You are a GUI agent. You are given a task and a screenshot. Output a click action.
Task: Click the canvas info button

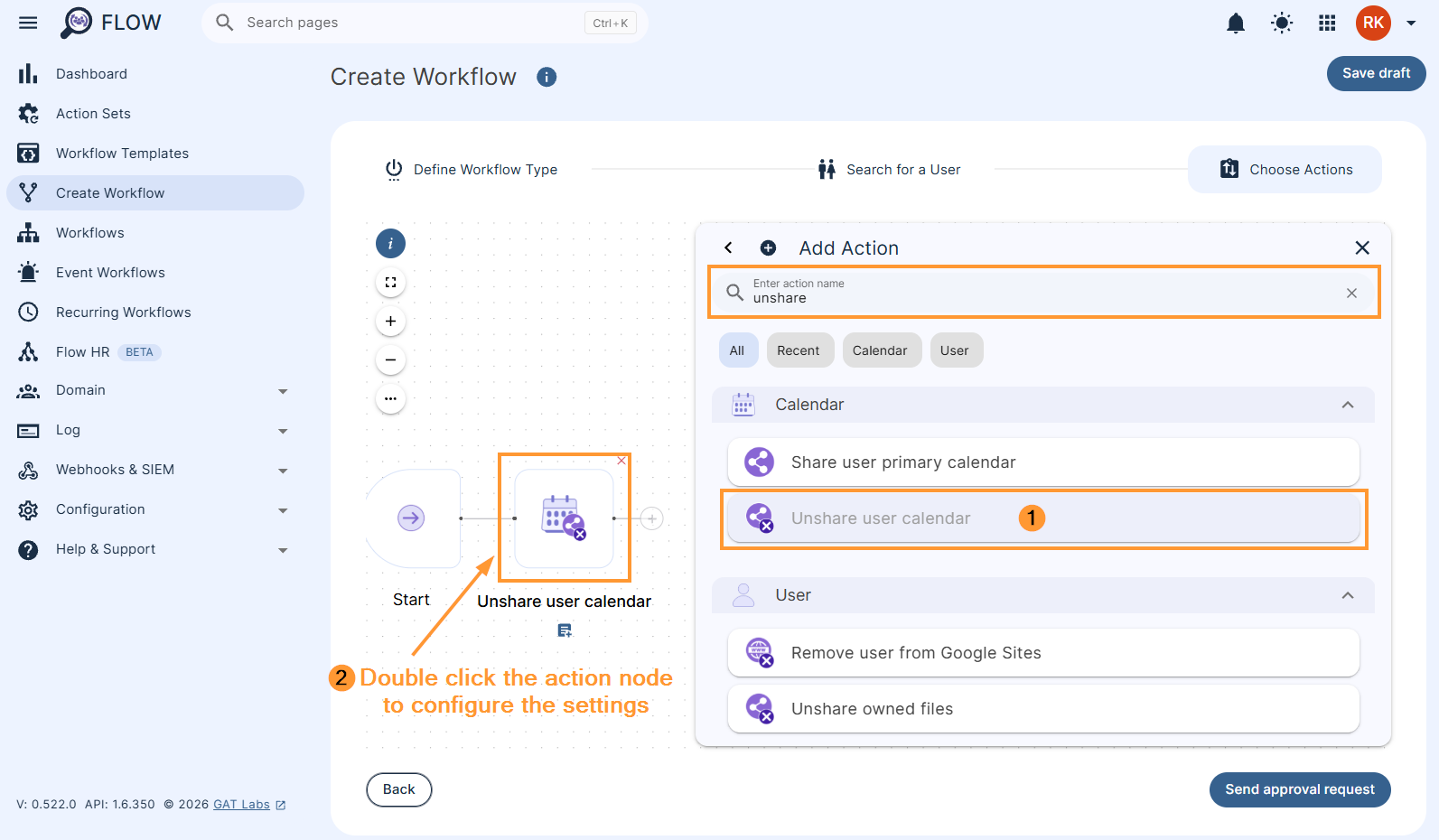tap(390, 244)
